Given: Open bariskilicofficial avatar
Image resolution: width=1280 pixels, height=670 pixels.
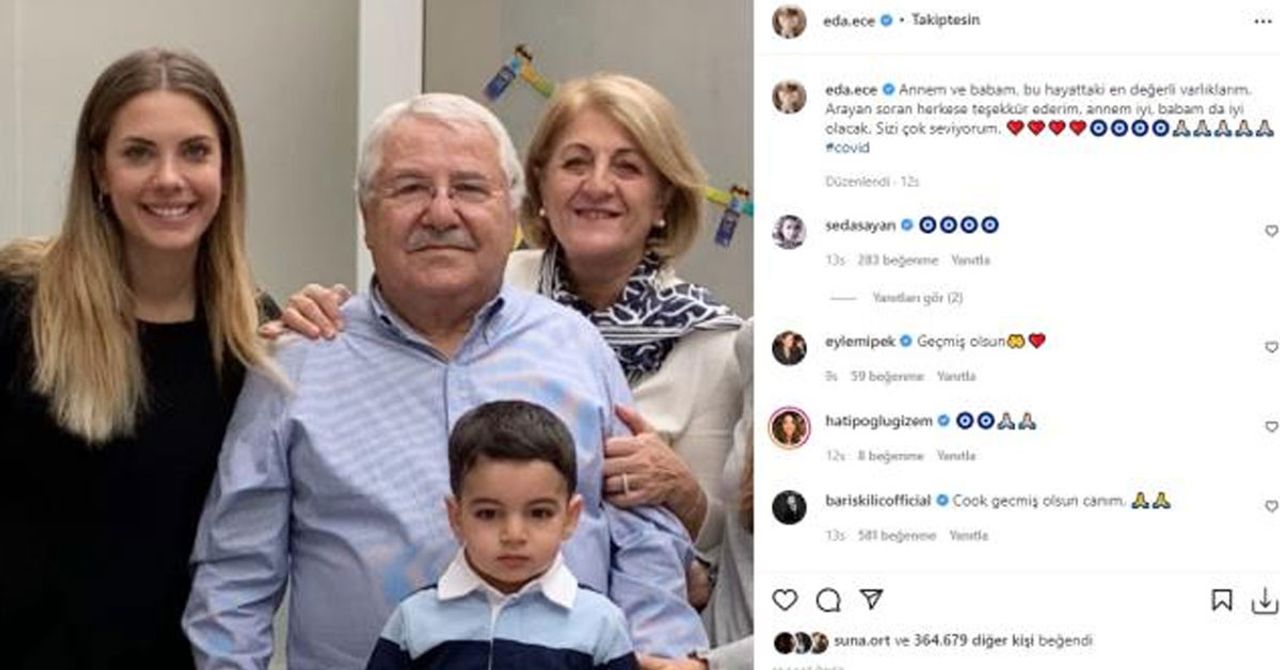Looking at the screenshot, I should [x=789, y=506].
